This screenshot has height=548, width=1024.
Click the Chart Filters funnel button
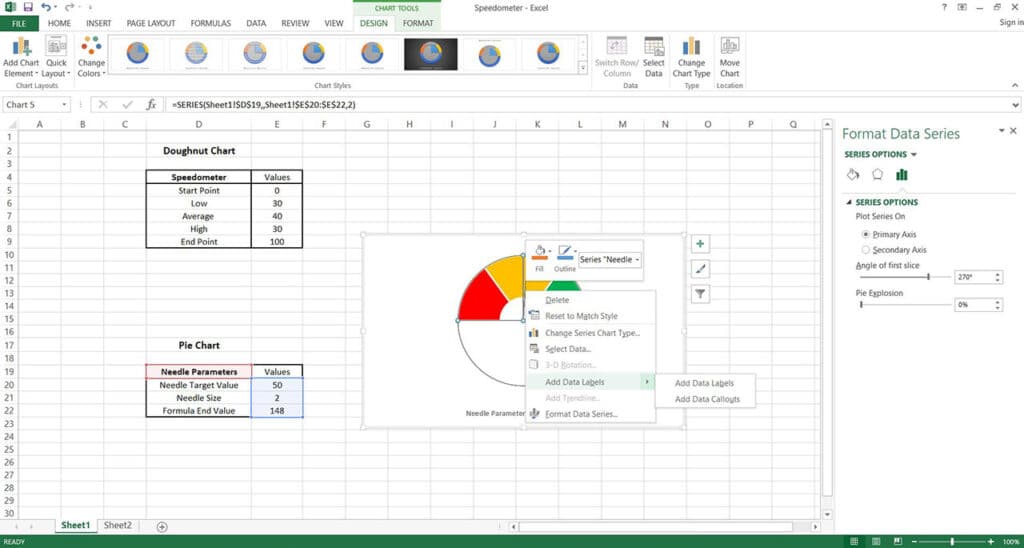(700, 294)
